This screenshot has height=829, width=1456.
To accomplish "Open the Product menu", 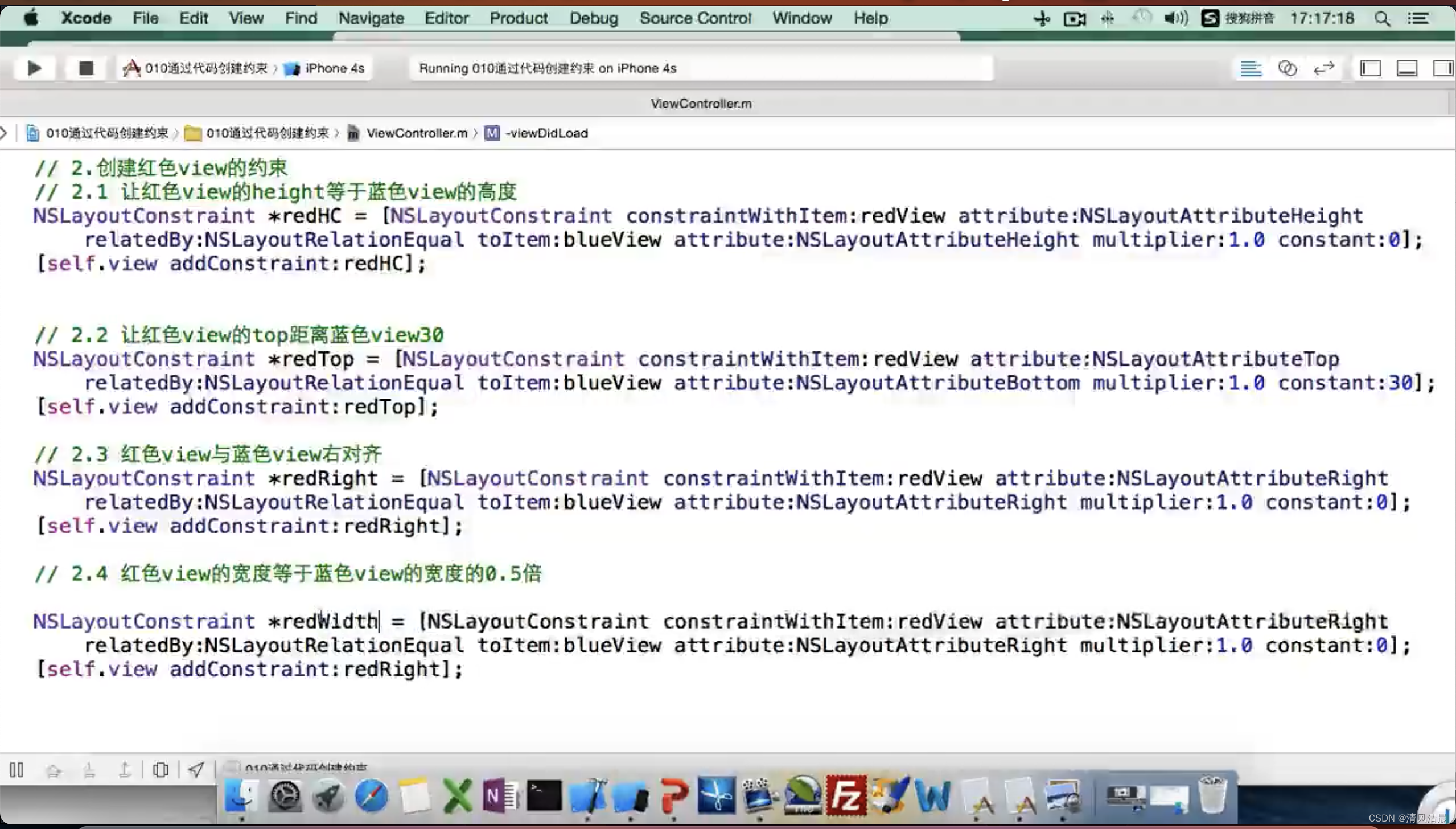I will point(519,18).
